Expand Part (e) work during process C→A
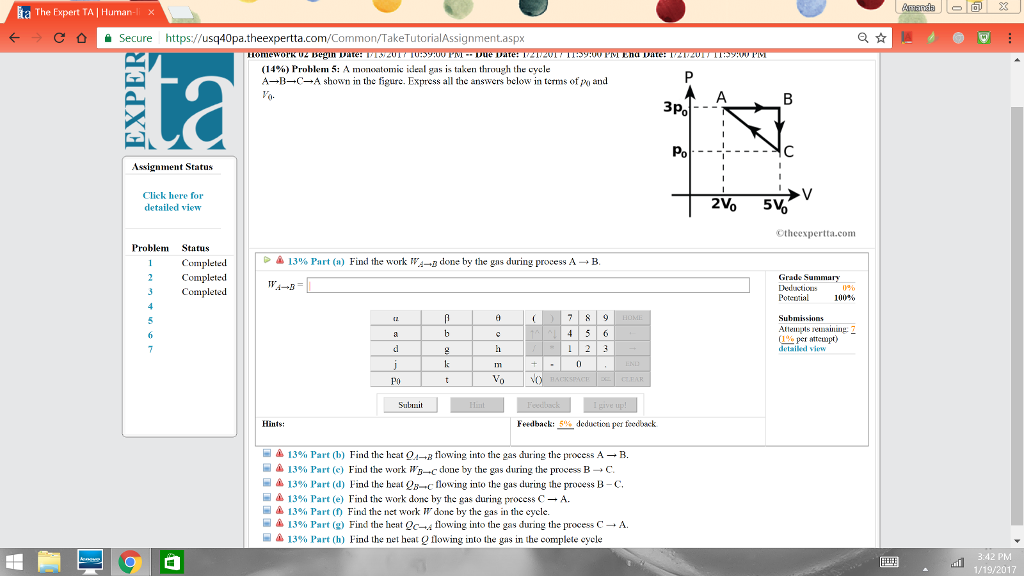This screenshot has height=576, width=1024. [x=268, y=497]
